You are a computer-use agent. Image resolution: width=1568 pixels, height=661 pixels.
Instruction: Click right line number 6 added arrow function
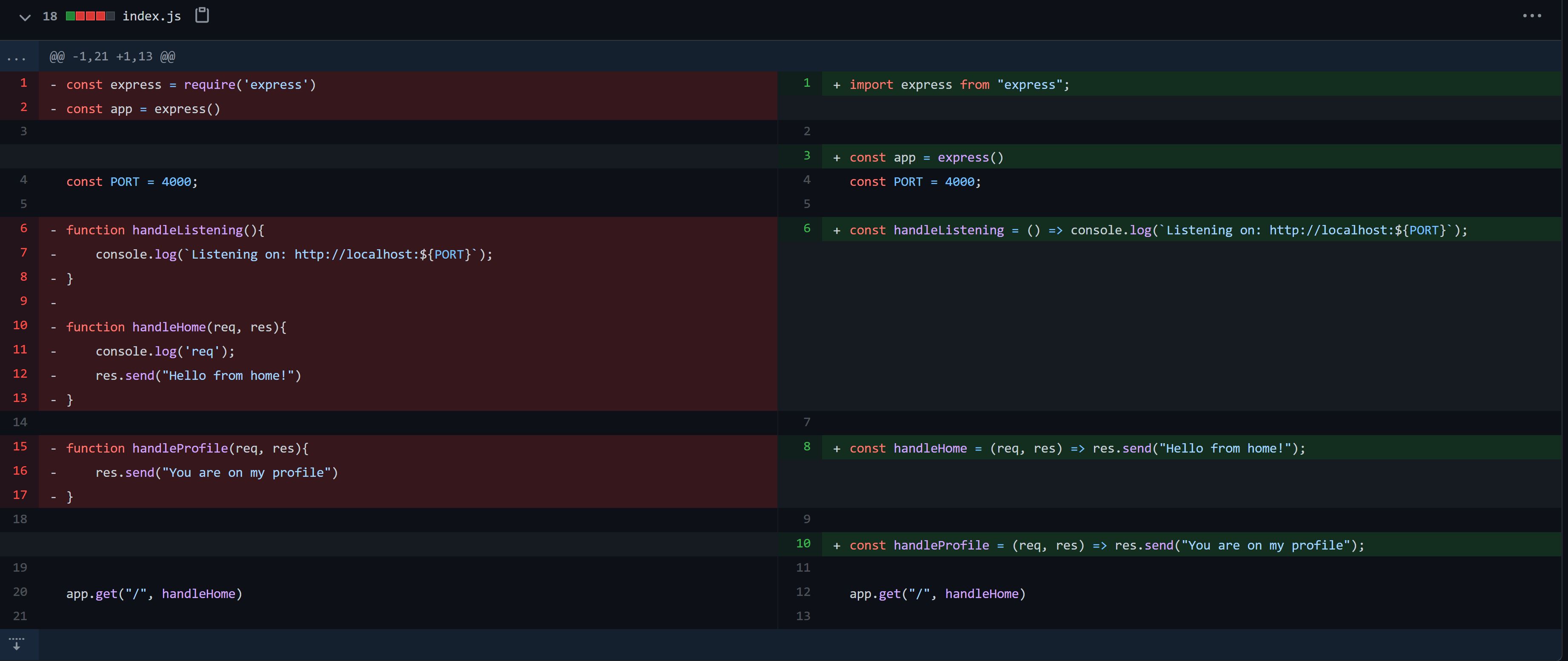[806, 229]
